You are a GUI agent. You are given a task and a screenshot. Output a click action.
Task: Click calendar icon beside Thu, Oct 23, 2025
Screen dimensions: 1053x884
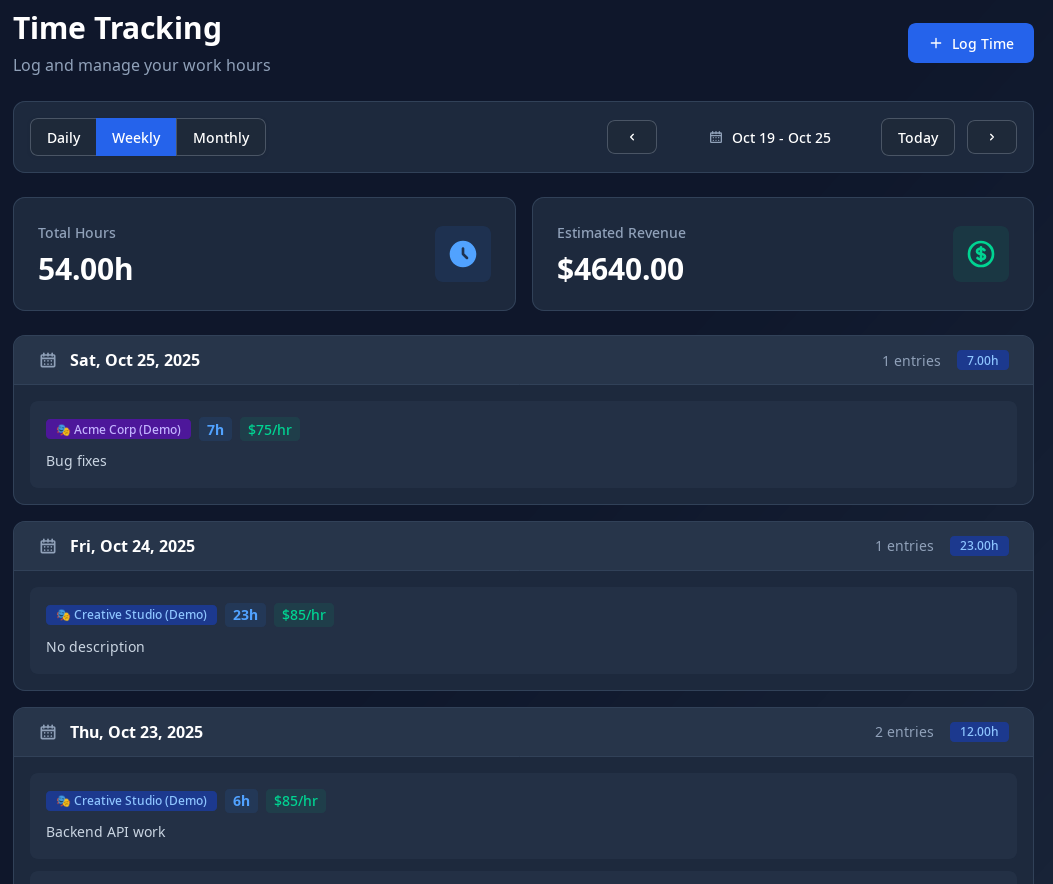click(48, 732)
